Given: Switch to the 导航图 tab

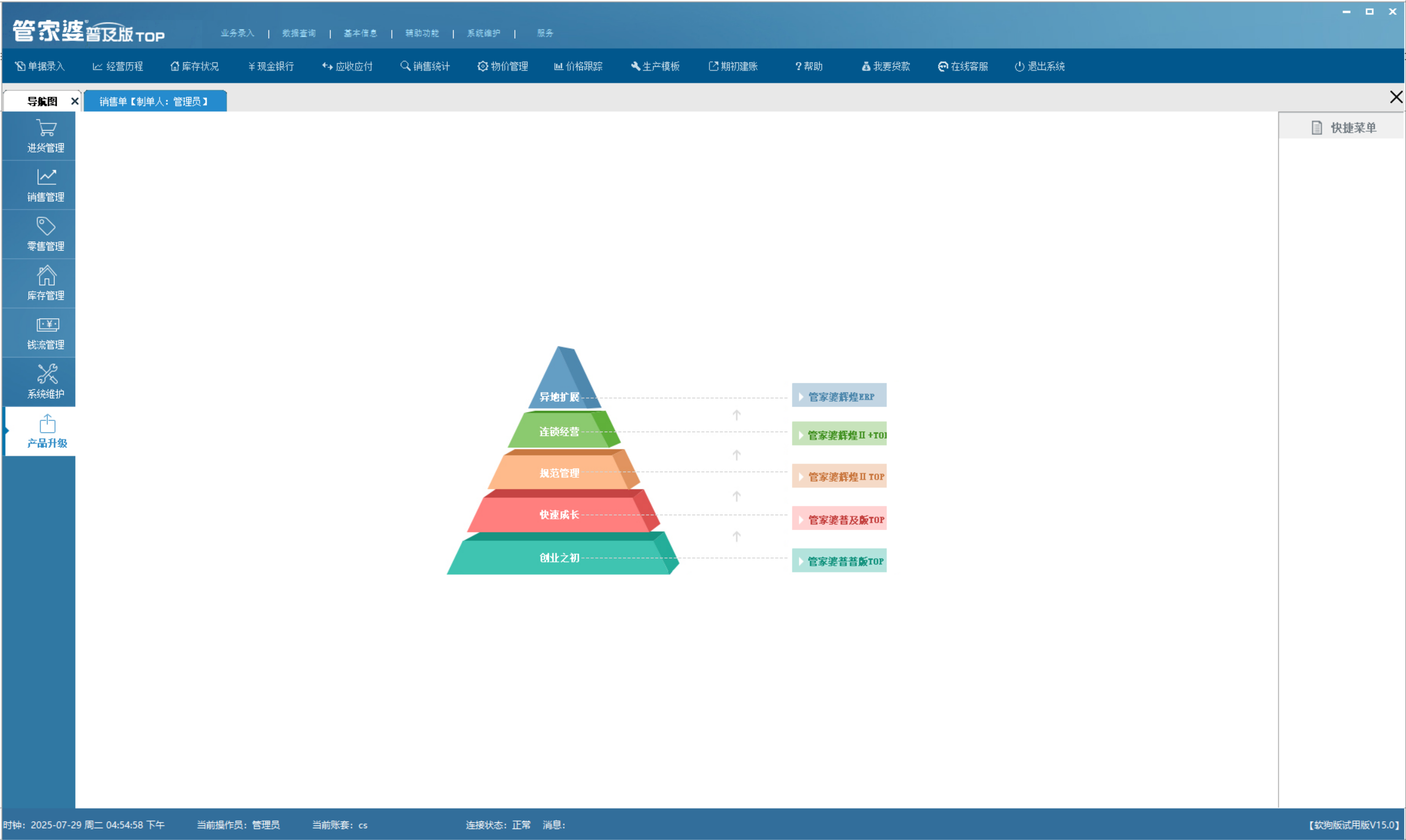Looking at the screenshot, I should 43,102.
